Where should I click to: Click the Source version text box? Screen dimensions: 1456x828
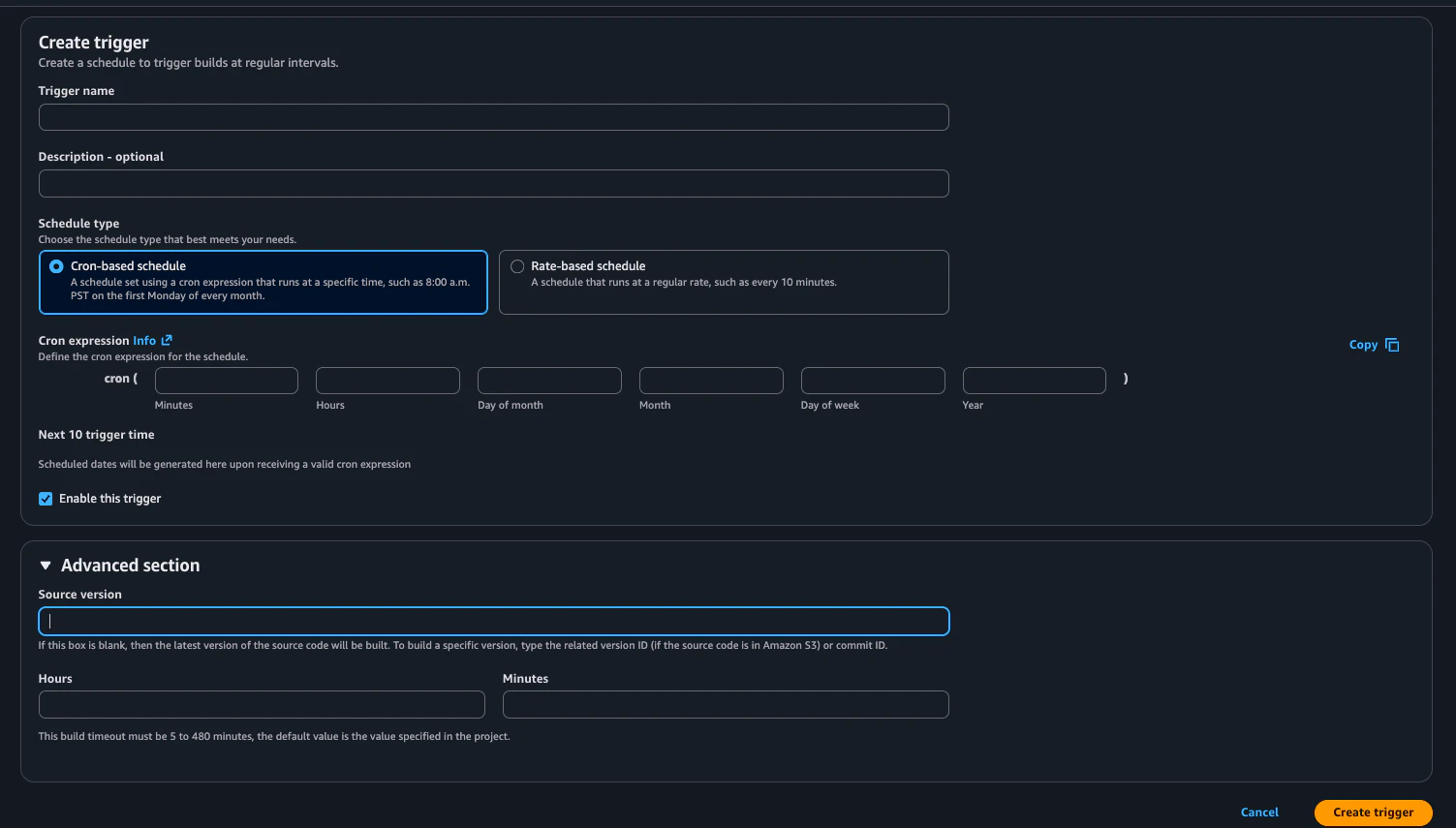pyautogui.click(x=493, y=622)
